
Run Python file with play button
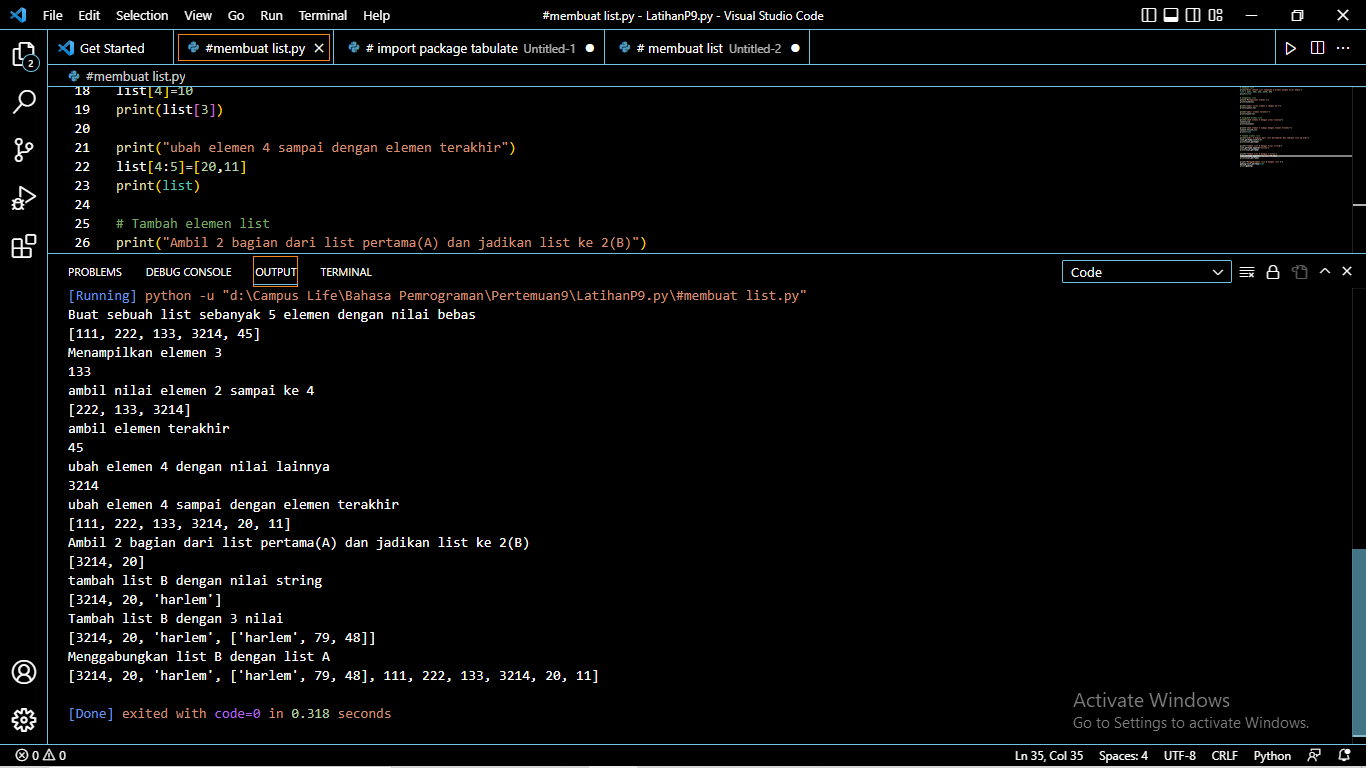pos(1291,48)
